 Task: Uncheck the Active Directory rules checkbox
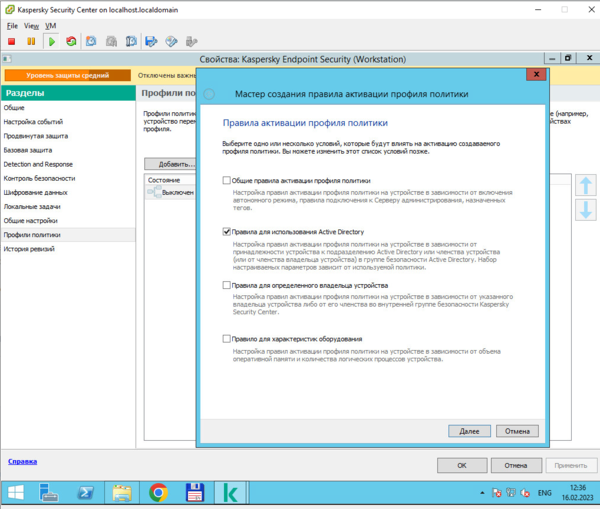pyautogui.click(x=227, y=231)
